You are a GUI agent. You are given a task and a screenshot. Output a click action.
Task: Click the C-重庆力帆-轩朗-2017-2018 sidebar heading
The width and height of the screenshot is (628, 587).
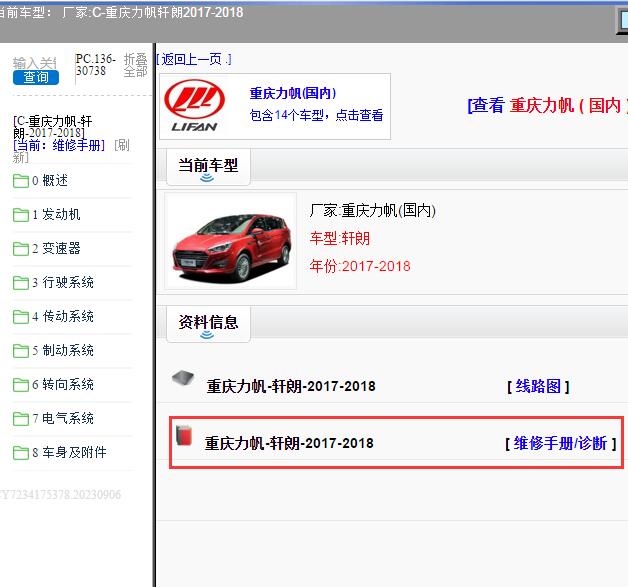53,127
